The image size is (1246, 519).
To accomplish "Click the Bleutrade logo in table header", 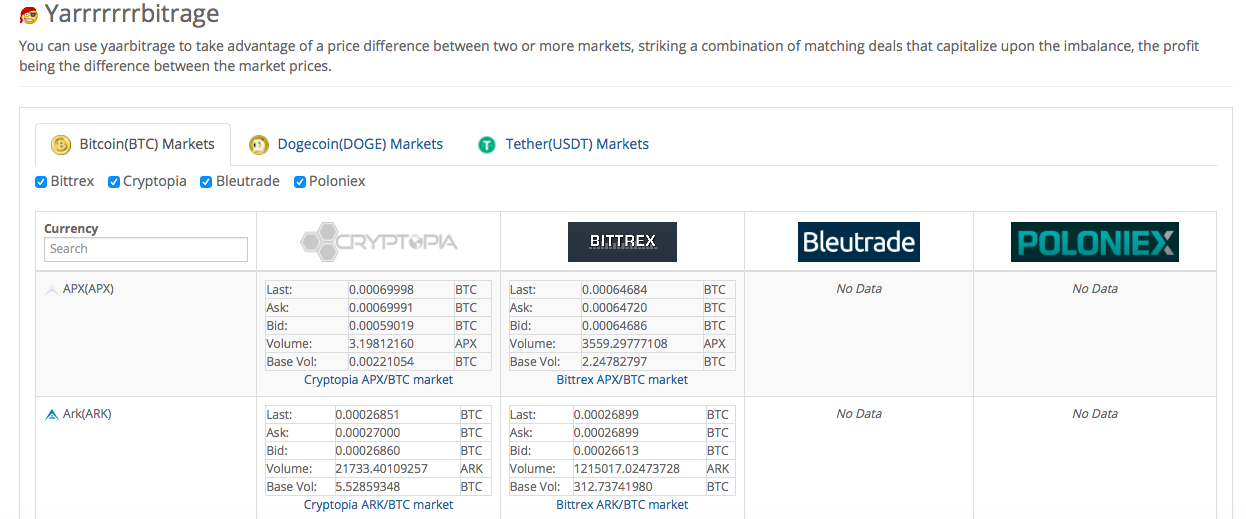I will coord(859,241).
